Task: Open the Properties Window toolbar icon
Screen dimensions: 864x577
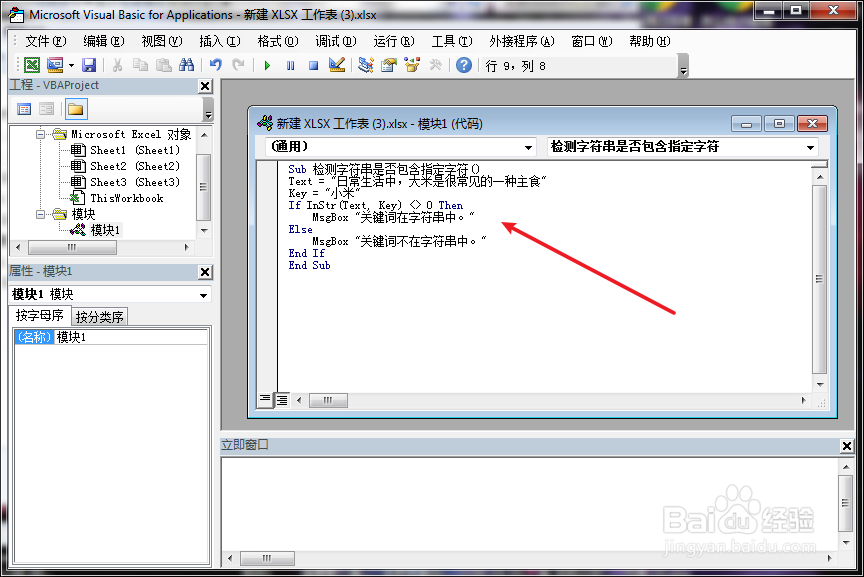Action: click(389, 65)
